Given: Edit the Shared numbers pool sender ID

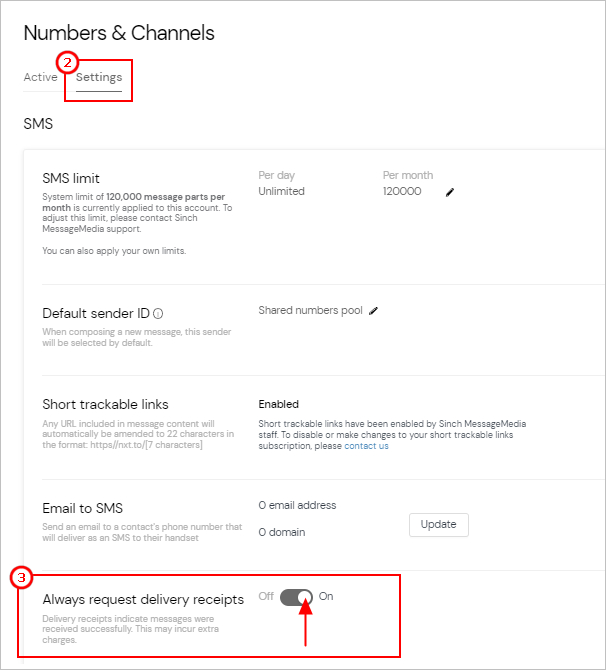Looking at the screenshot, I should (374, 311).
